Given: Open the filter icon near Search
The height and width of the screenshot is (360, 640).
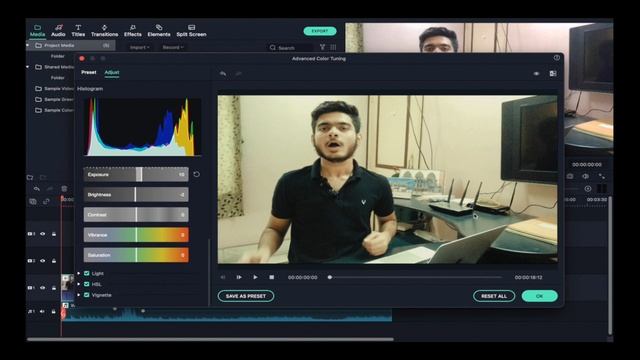Looking at the screenshot, I should (322, 47).
